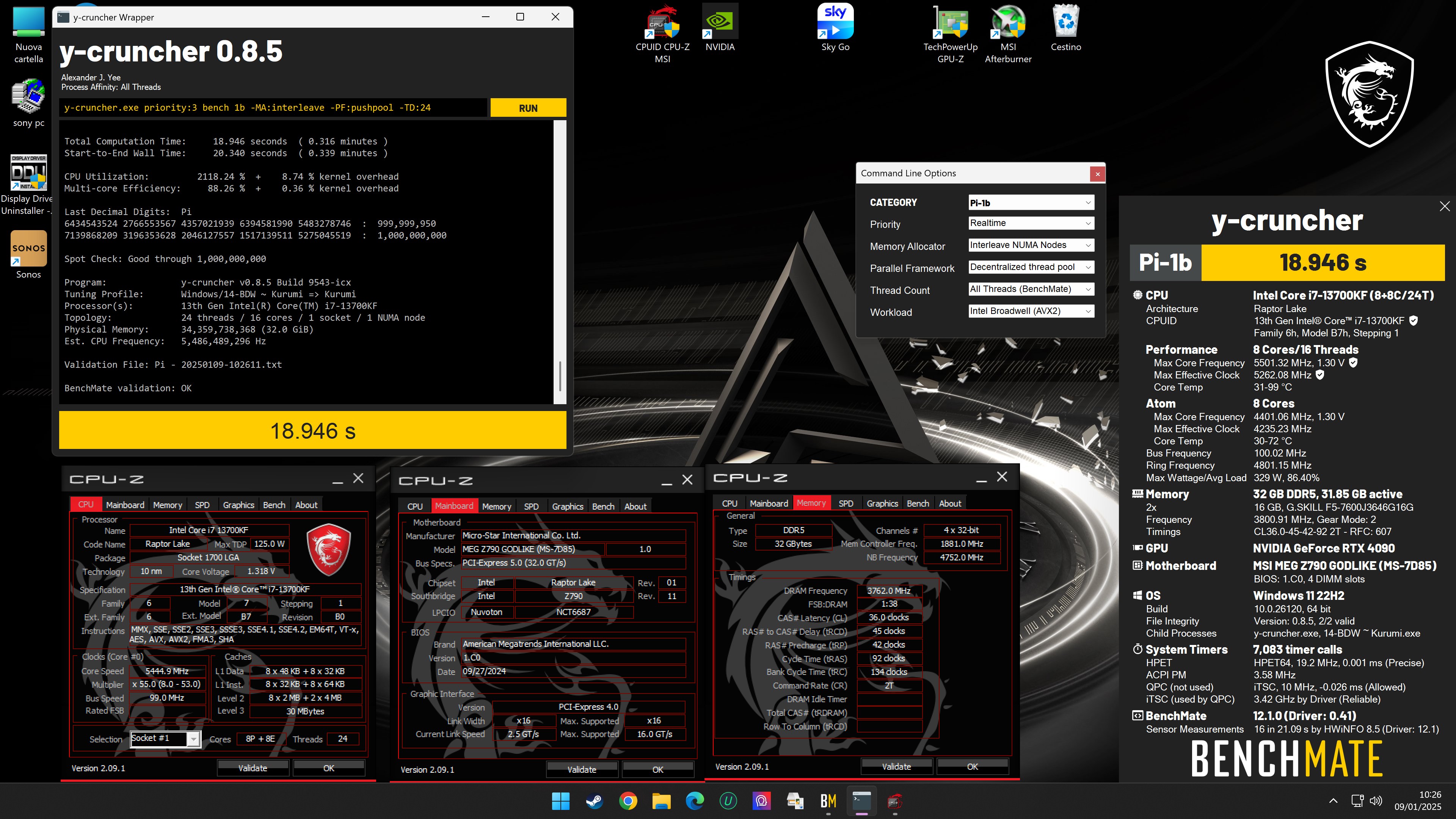Click Validate in Memory CPU-Z window
Screen dimensions: 1456x819
coord(896,767)
